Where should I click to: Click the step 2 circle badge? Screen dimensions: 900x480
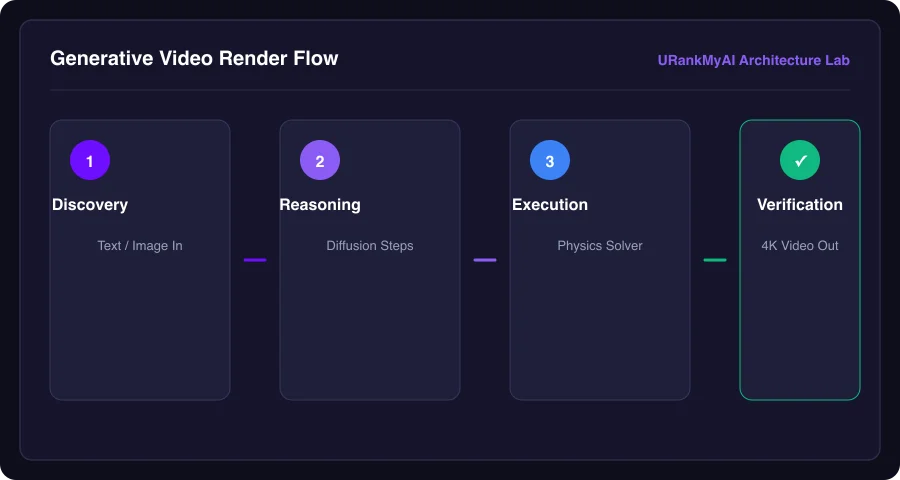click(320, 160)
